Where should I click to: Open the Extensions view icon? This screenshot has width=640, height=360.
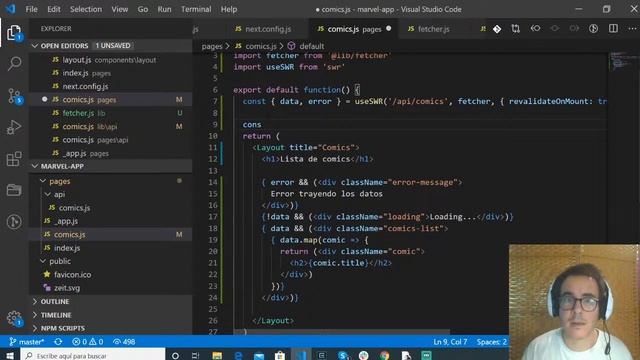pyautogui.click(x=14, y=159)
